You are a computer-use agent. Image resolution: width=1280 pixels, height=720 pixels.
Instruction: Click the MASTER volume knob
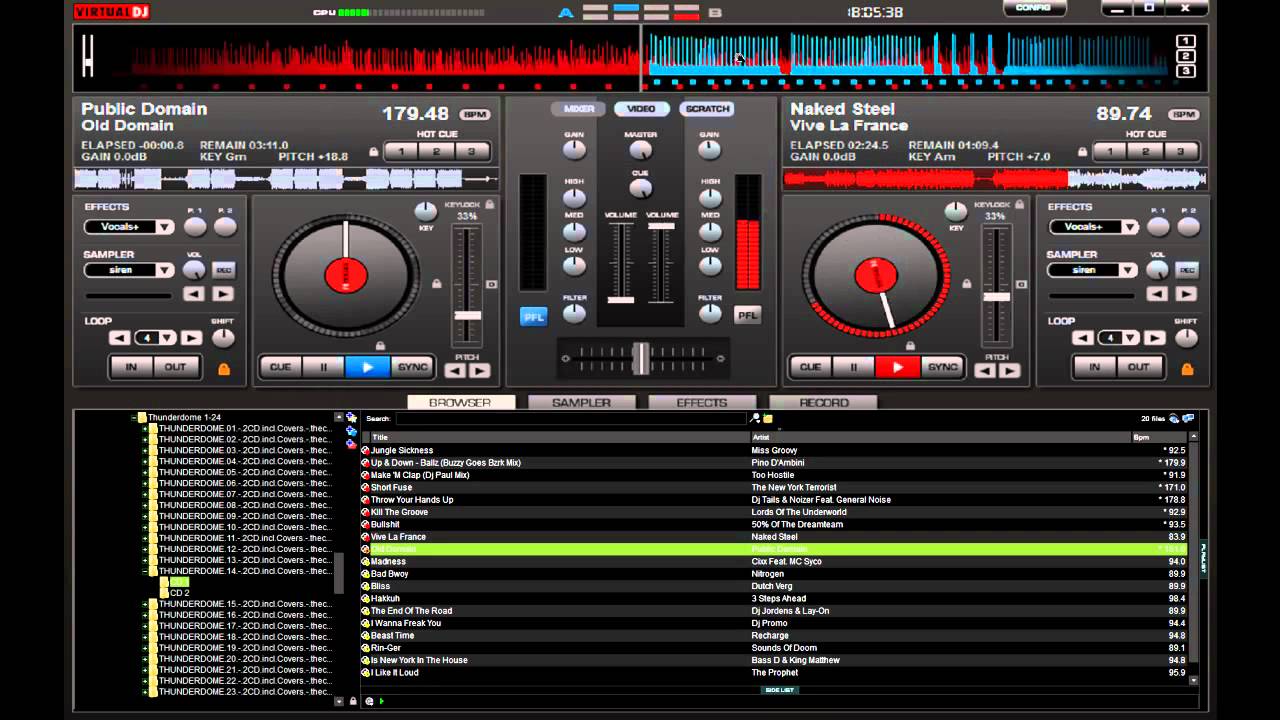[x=641, y=150]
